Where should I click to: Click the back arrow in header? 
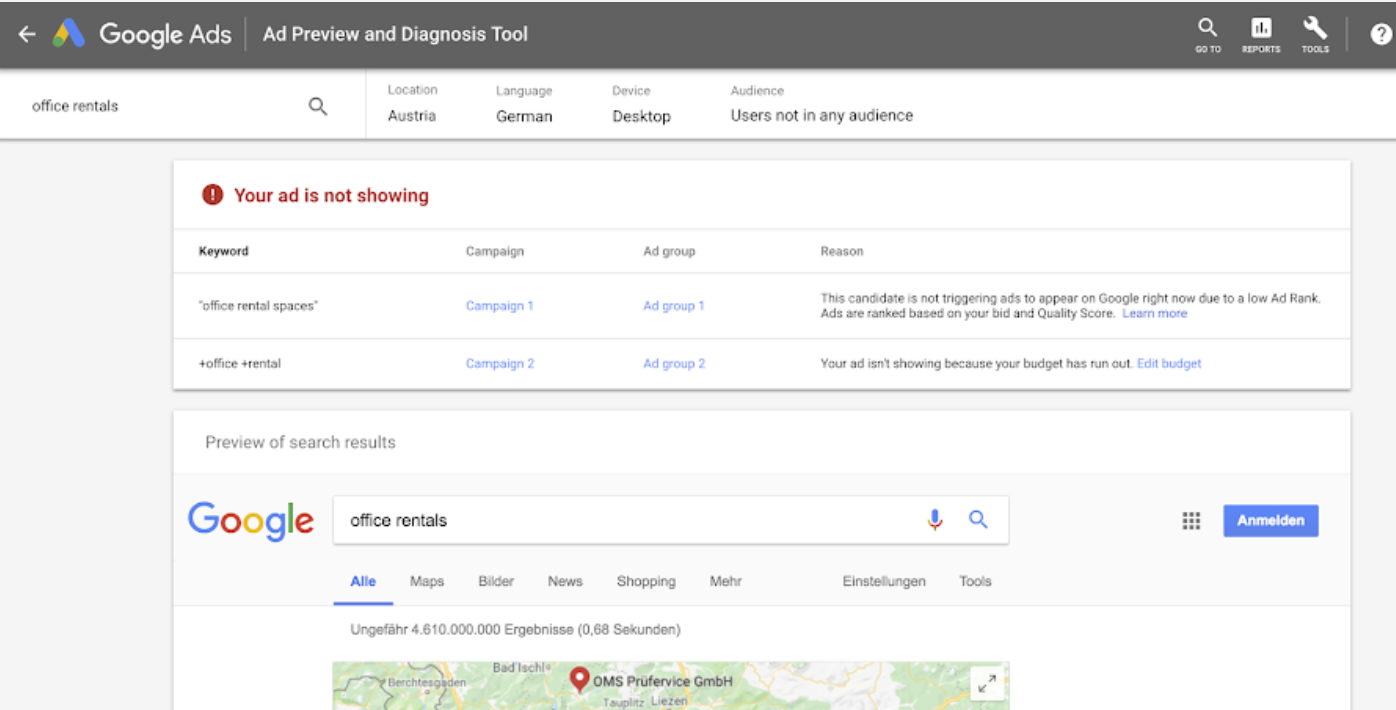(x=27, y=34)
